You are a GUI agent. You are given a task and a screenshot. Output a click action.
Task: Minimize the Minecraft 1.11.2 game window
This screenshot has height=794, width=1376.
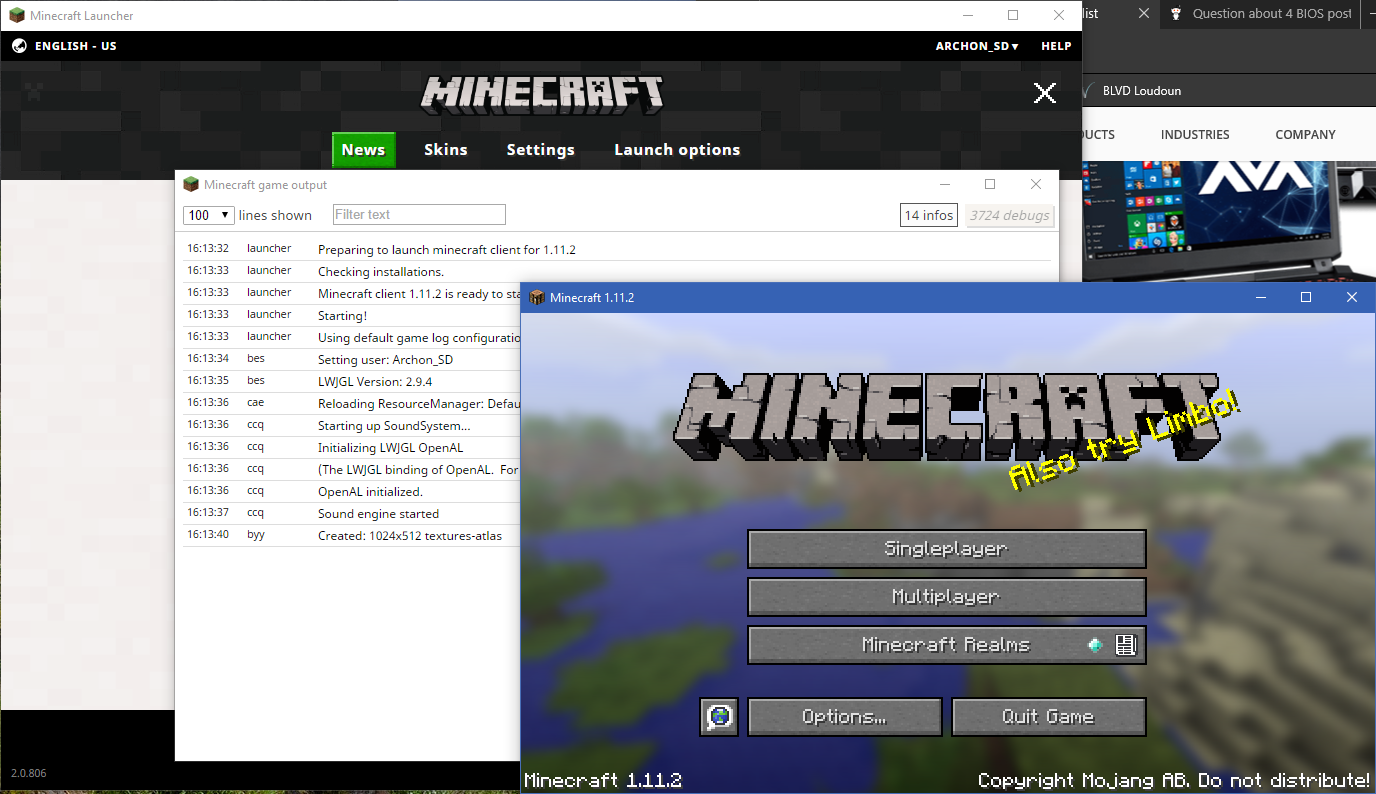click(1260, 297)
